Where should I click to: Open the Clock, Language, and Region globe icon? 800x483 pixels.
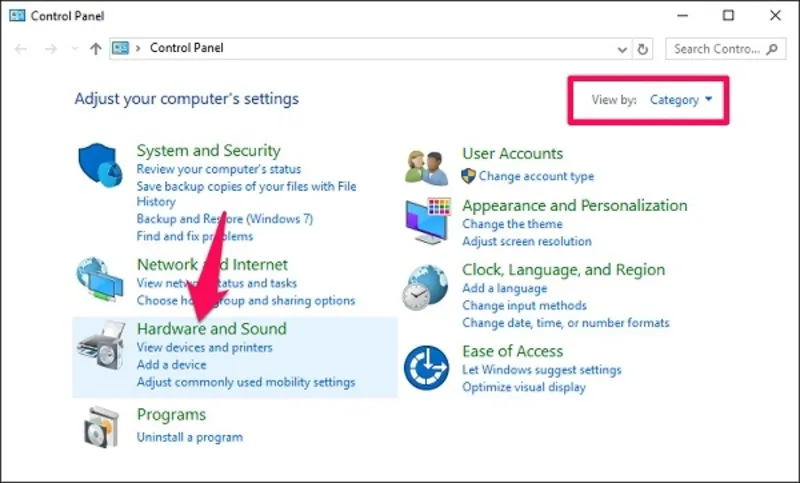(425, 288)
